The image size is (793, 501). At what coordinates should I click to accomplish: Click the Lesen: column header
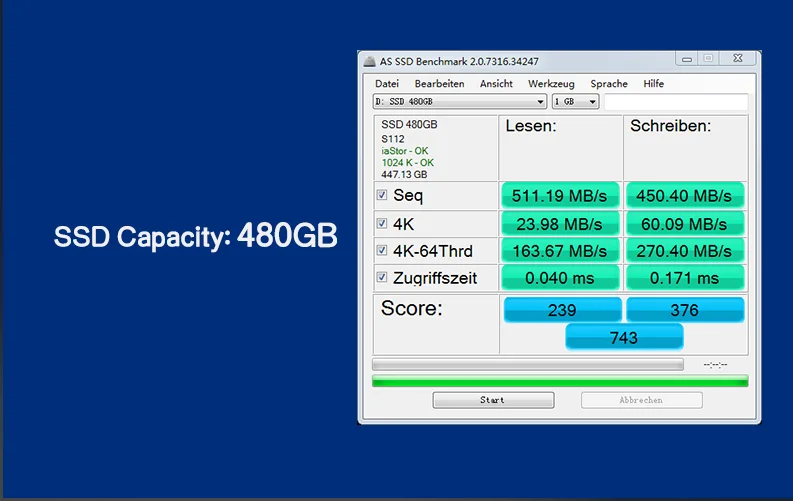pyautogui.click(x=531, y=126)
